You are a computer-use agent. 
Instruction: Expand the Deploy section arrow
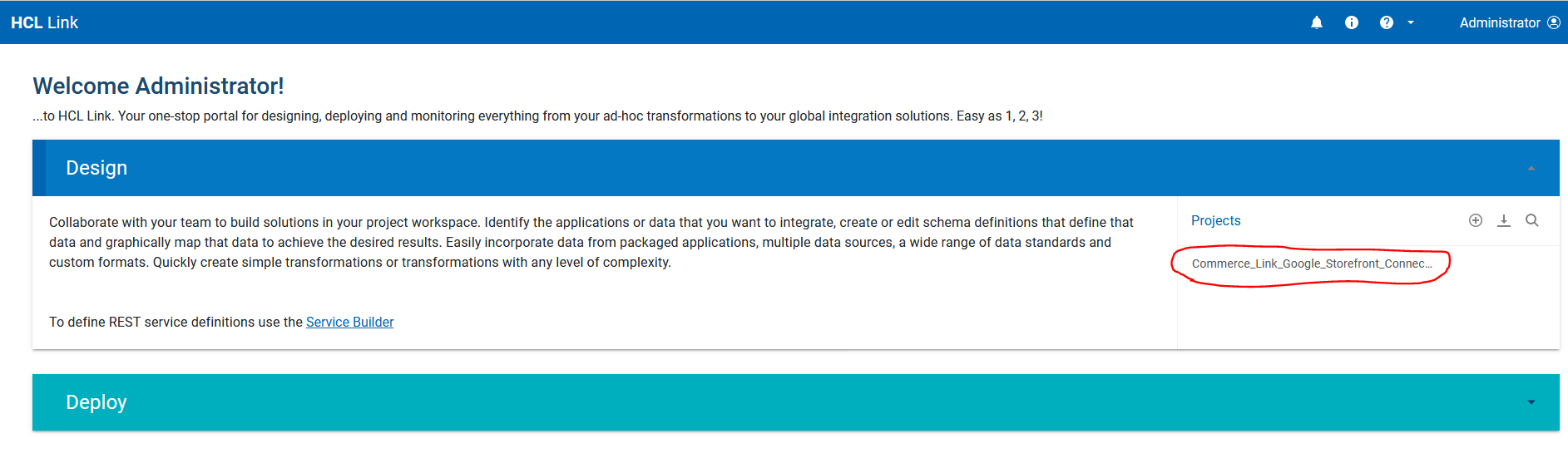pyautogui.click(x=1531, y=402)
